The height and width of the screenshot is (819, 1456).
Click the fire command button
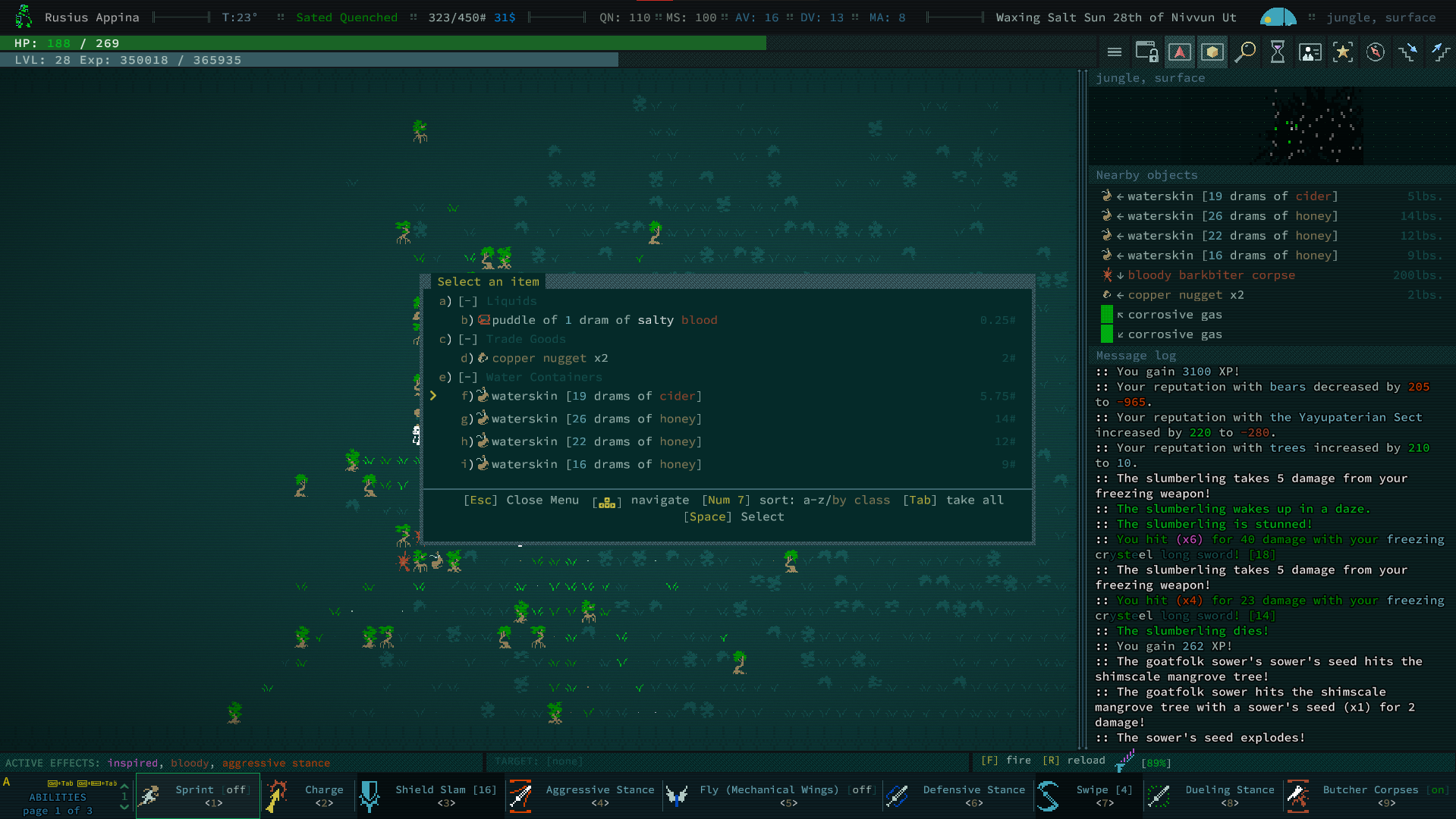click(x=1006, y=760)
